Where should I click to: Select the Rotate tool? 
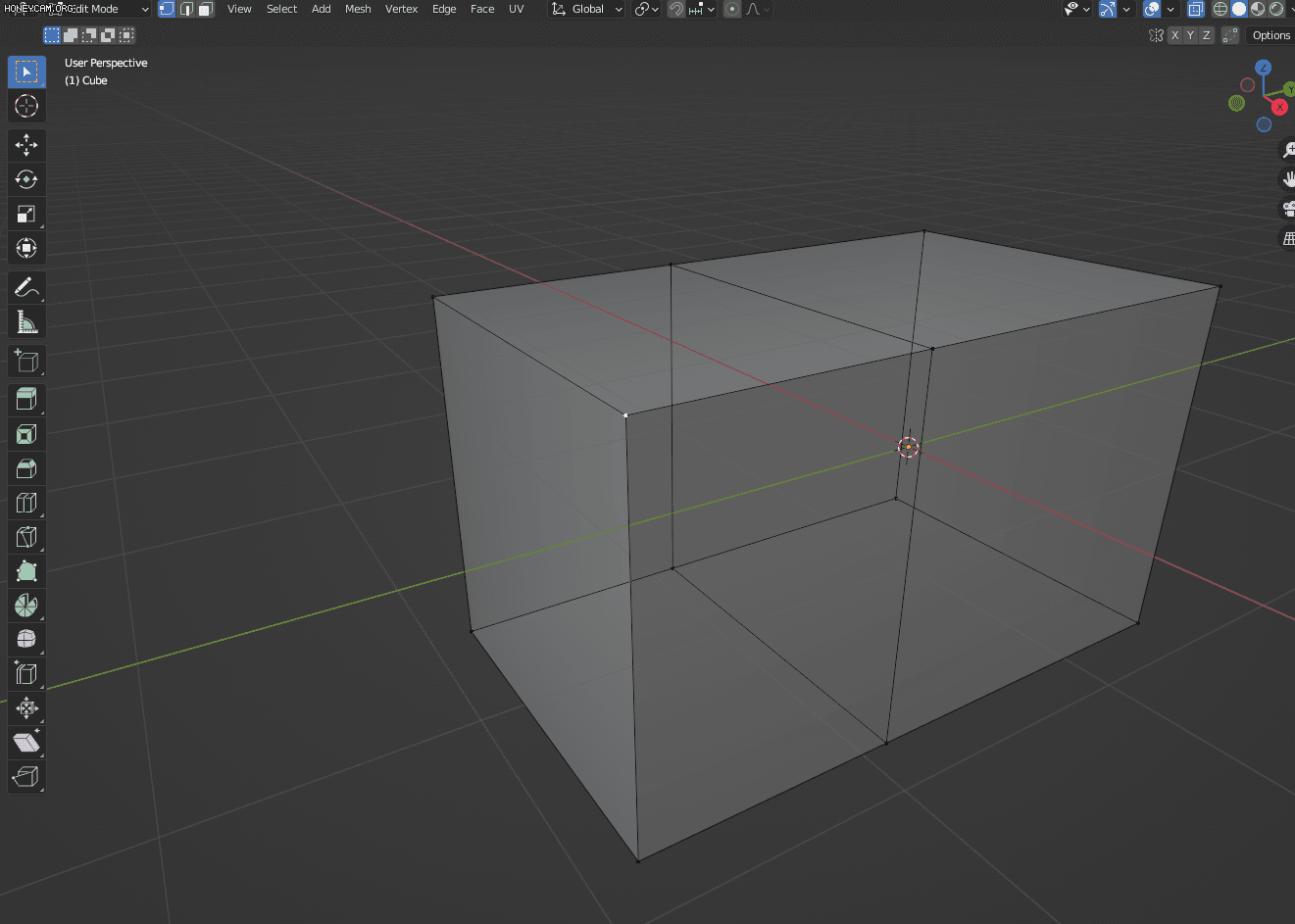pos(26,179)
